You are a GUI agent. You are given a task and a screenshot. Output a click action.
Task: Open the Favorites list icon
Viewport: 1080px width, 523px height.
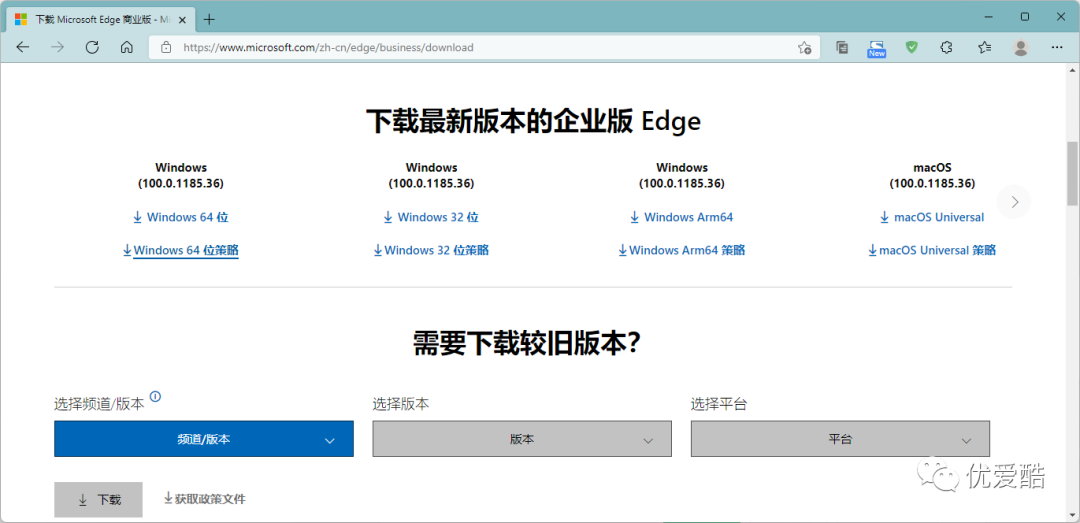(x=984, y=48)
